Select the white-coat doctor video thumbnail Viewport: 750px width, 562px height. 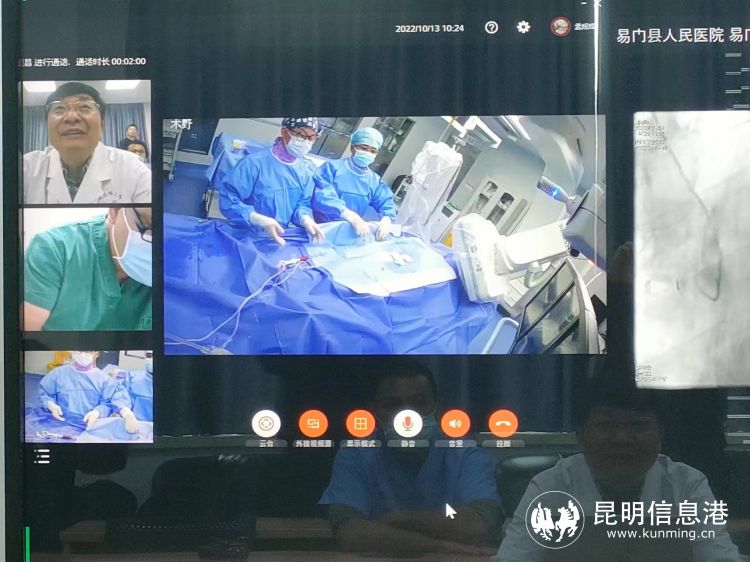coord(87,142)
